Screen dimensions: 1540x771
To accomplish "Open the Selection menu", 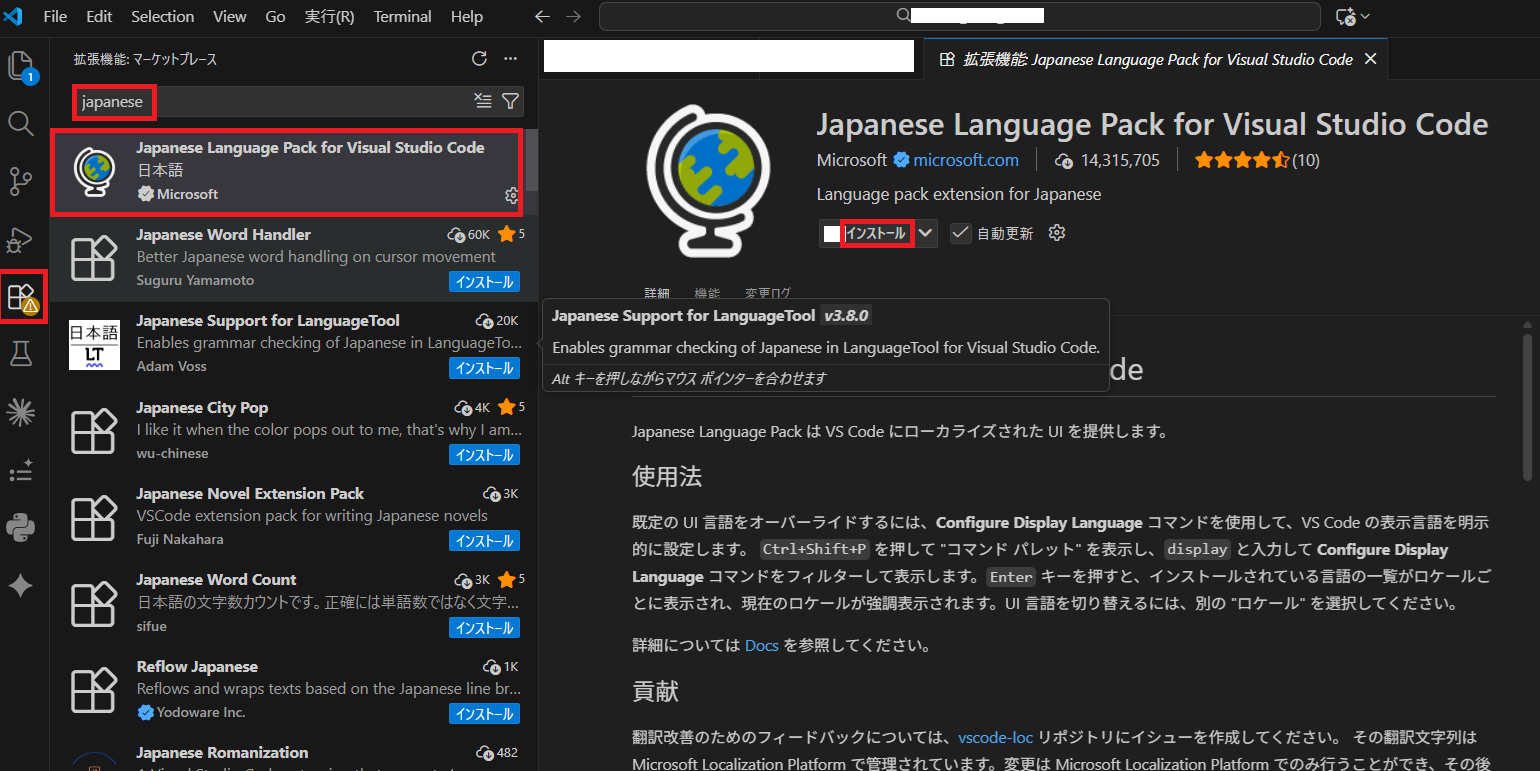I will pos(163,16).
